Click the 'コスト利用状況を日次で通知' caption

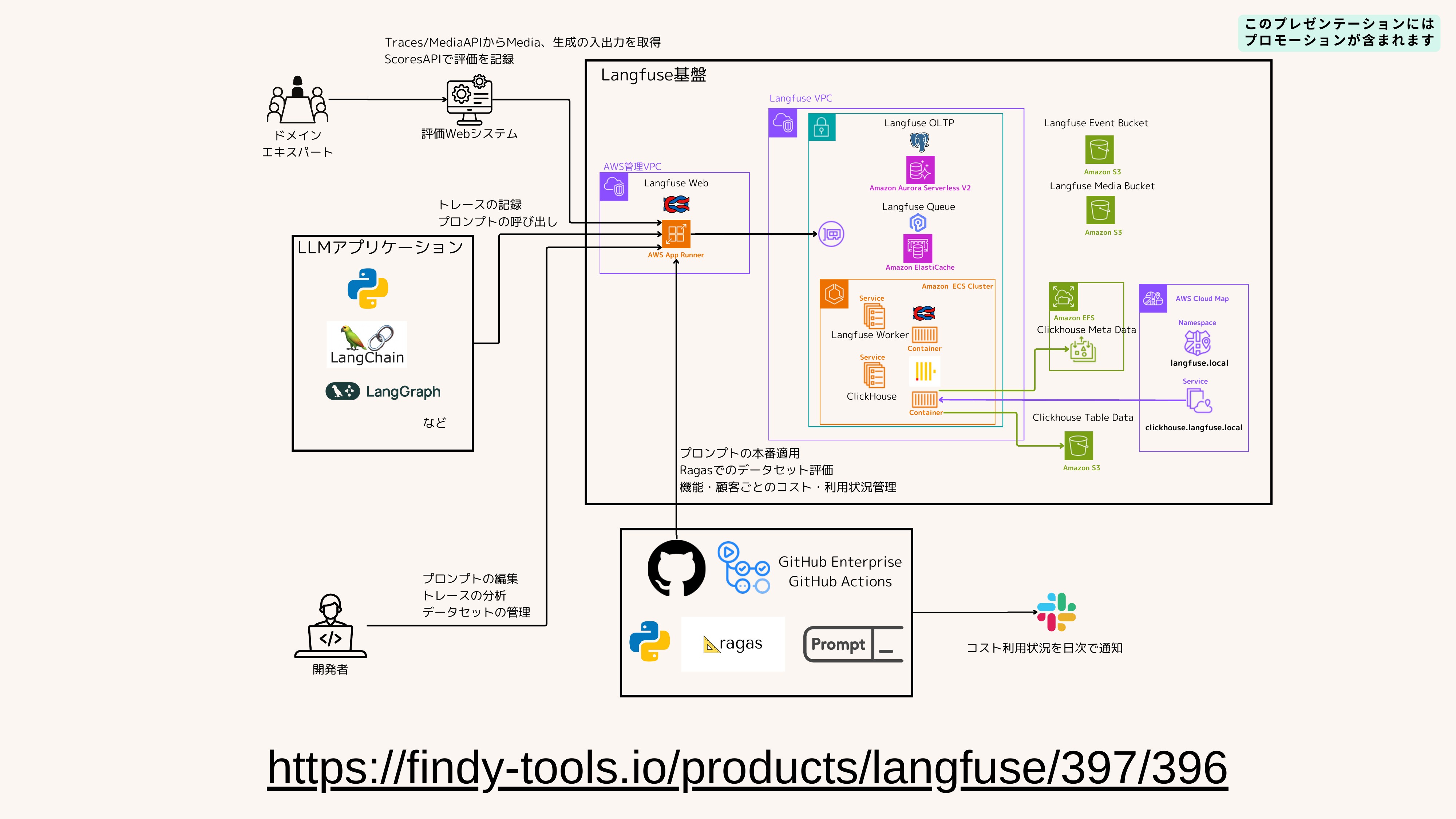click(x=1045, y=648)
